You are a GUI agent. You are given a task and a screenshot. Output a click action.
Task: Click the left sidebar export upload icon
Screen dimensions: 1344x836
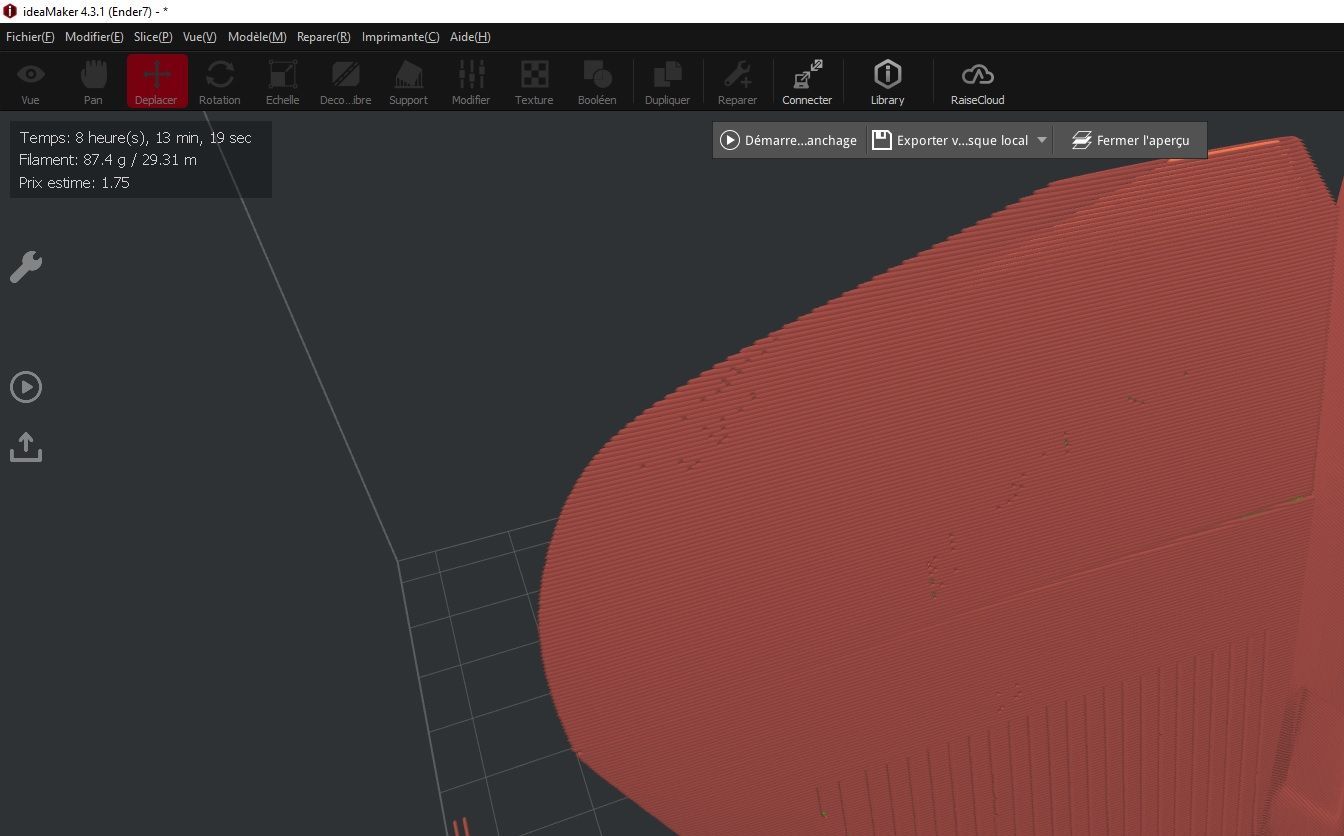(x=26, y=447)
